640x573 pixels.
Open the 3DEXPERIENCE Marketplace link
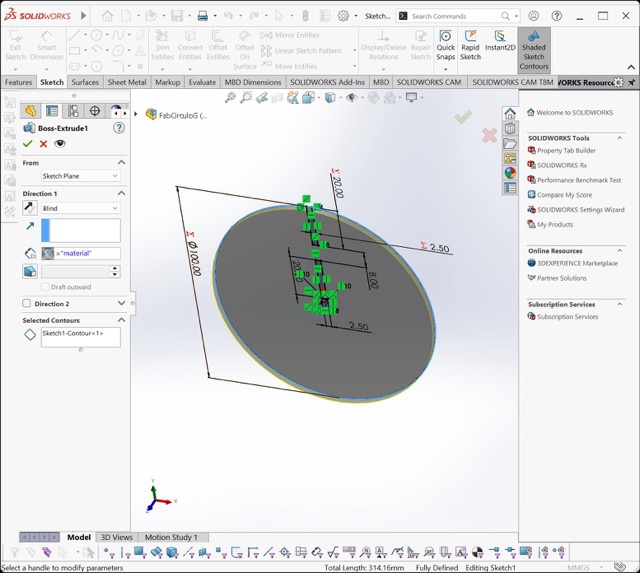[x=577, y=263]
